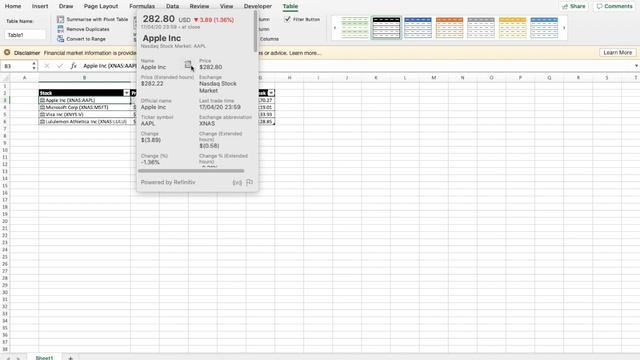This screenshot has height=360, width=640.
Task: Click the Learn More button in disclaimer bar
Action: pos(617,53)
